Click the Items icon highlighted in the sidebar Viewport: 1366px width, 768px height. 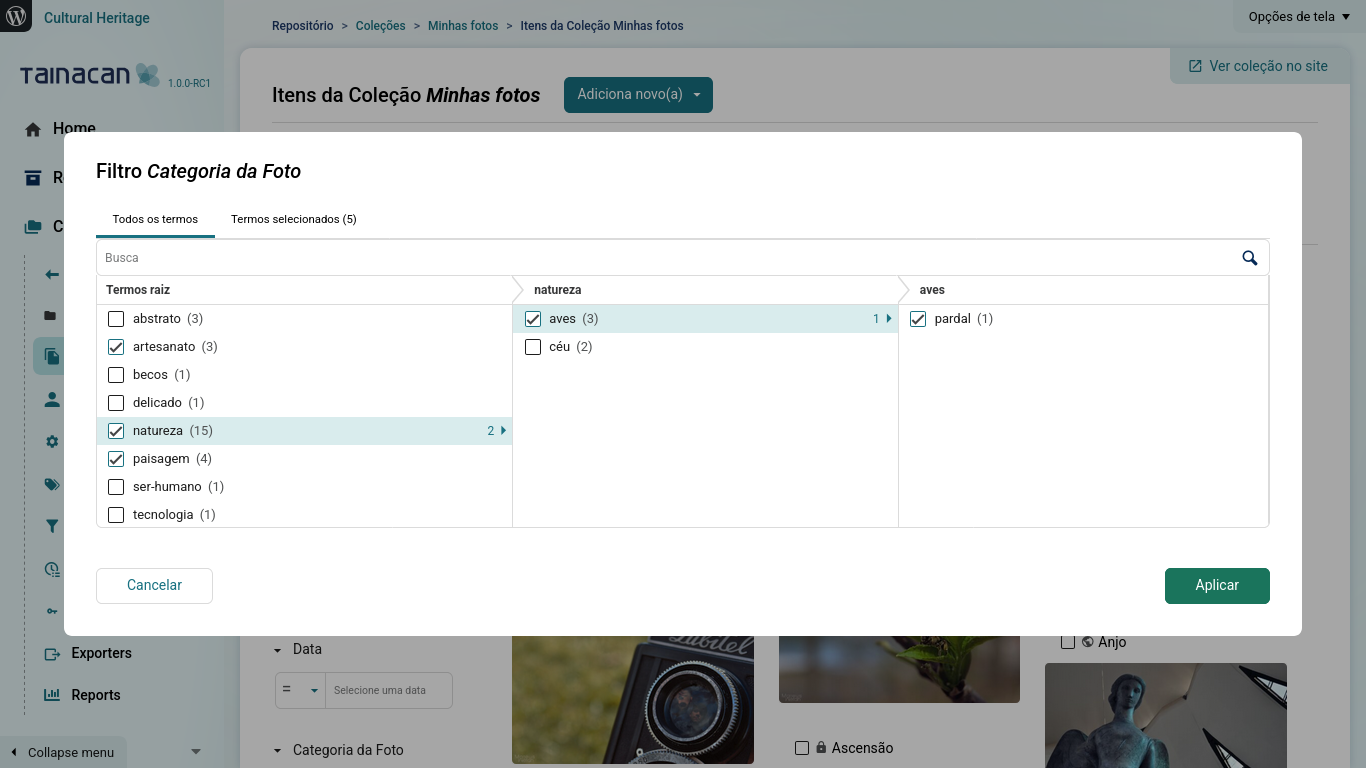click(51, 356)
